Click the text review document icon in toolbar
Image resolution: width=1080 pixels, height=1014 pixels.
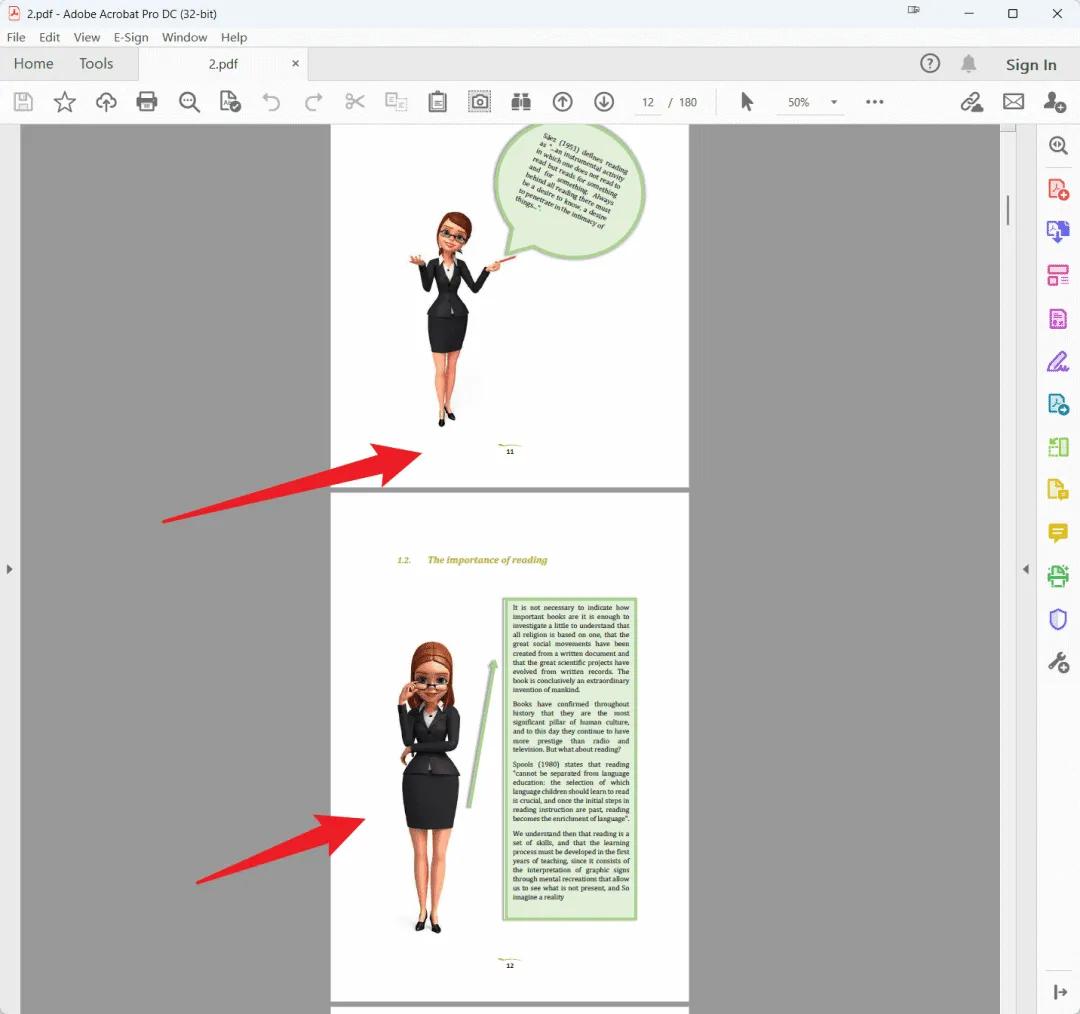[x=230, y=102]
